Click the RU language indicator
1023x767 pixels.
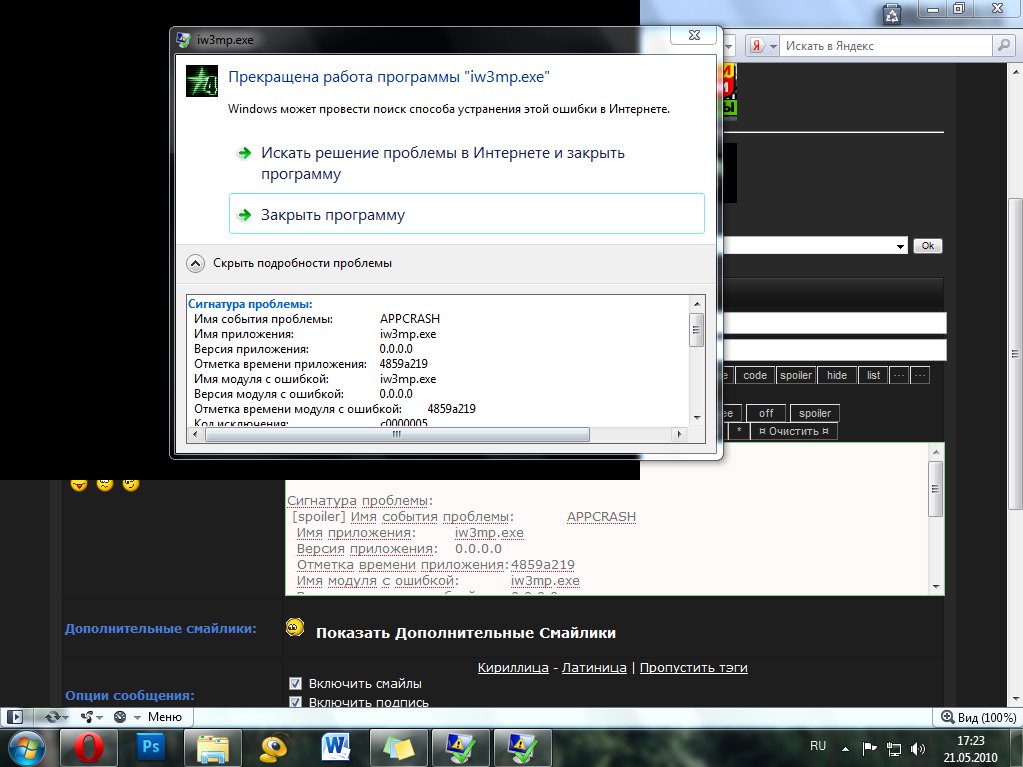(x=817, y=746)
